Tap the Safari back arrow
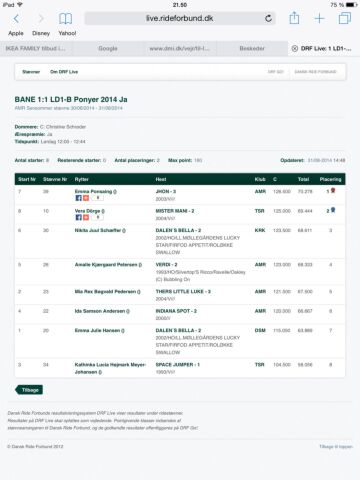 click(x=16, y=19)
